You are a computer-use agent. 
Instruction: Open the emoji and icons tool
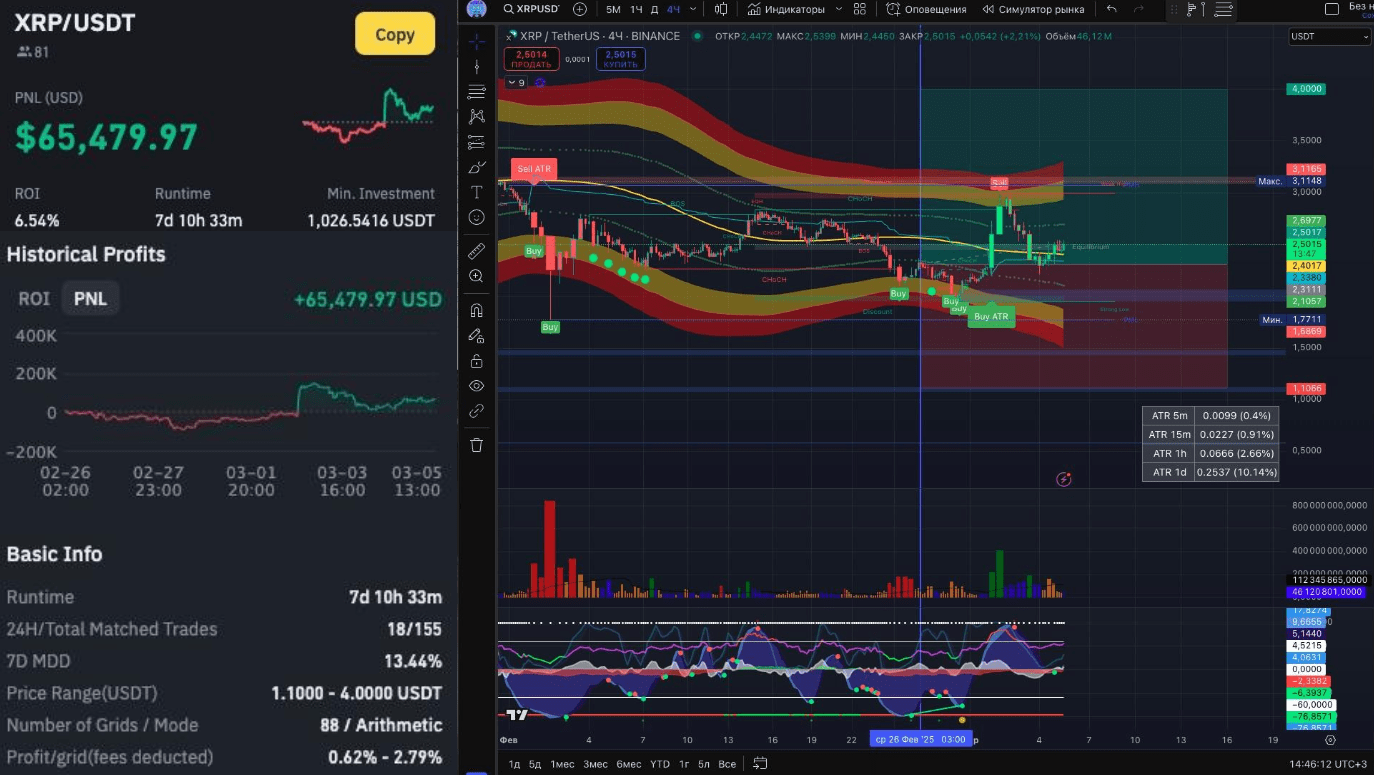pos(477,217)
